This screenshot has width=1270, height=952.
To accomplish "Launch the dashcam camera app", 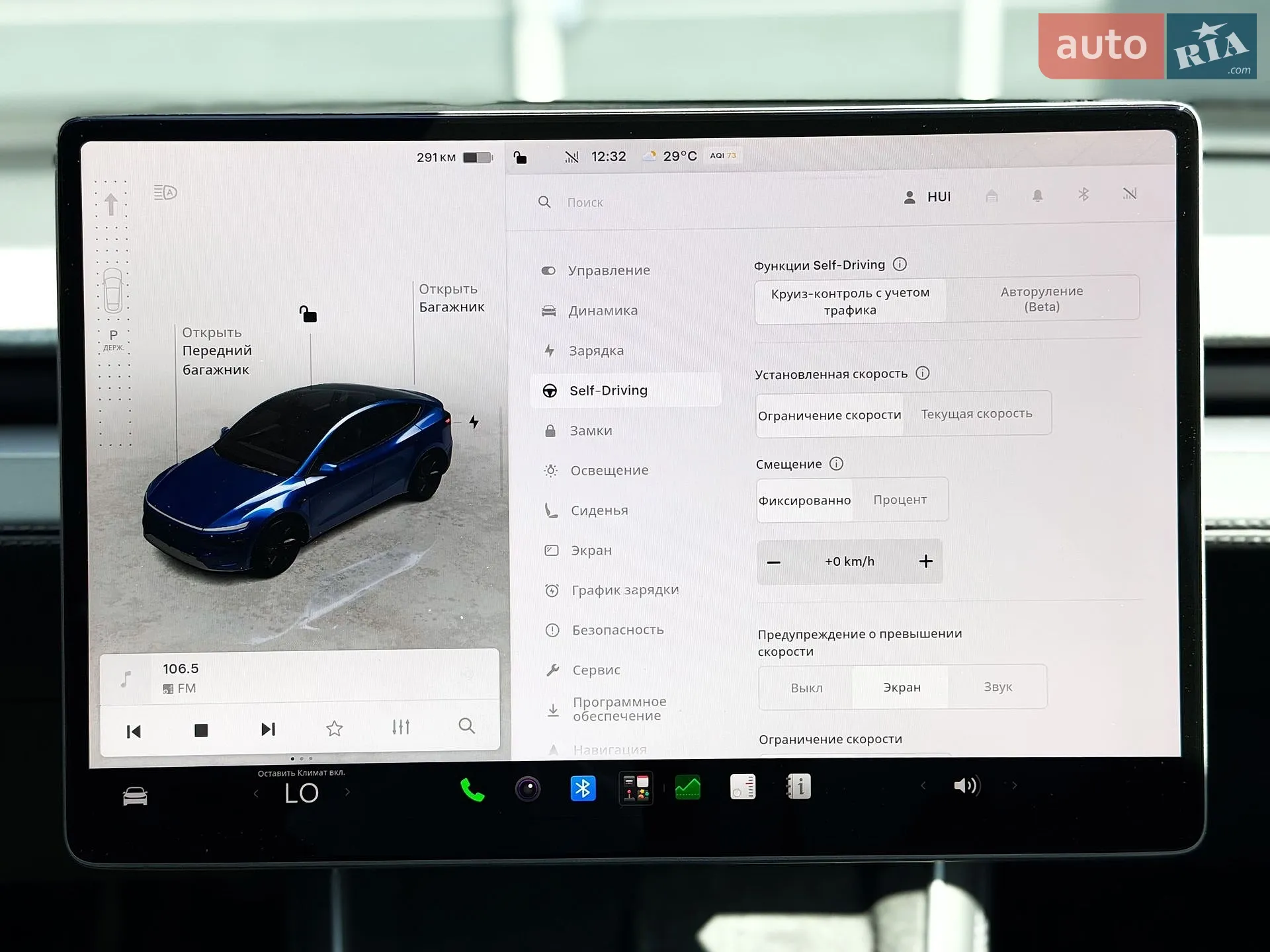I will tap(528, 789).
